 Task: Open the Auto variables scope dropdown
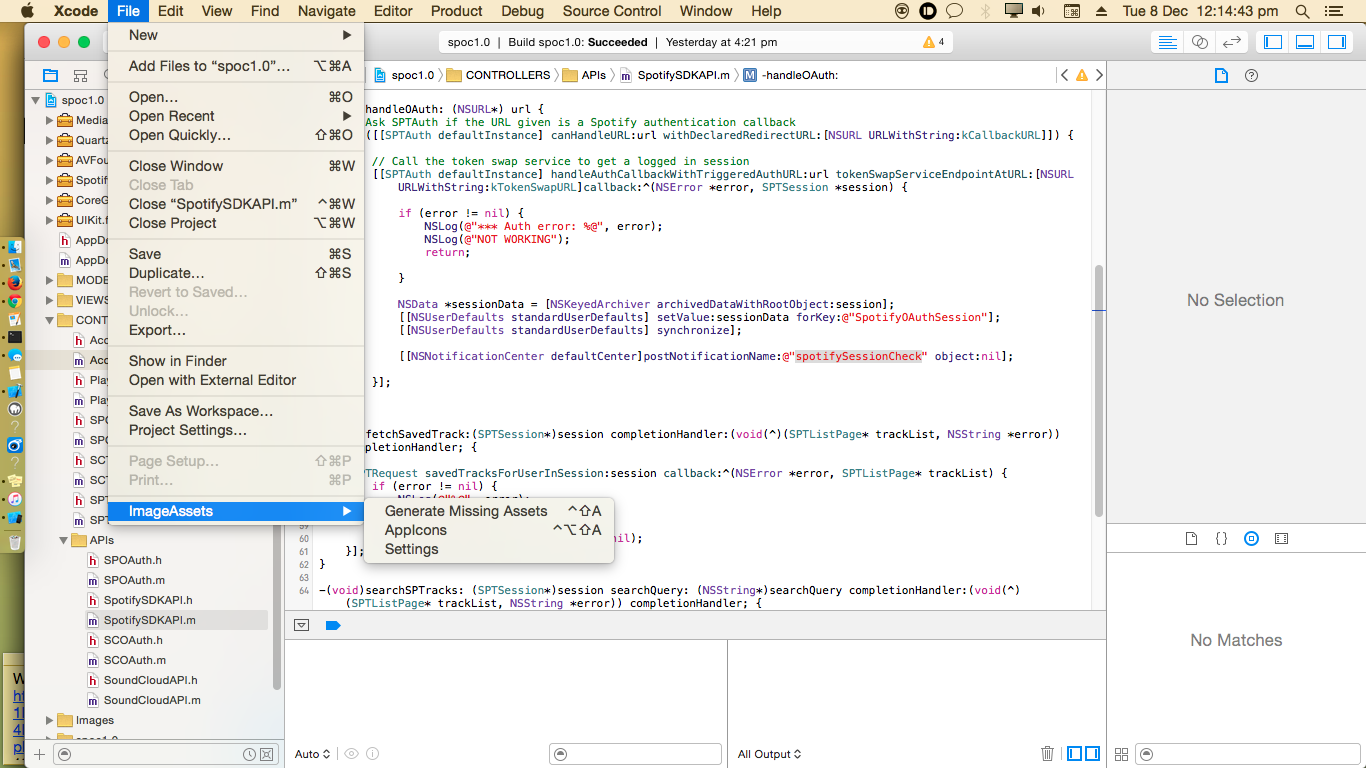(x=312, y=754)
